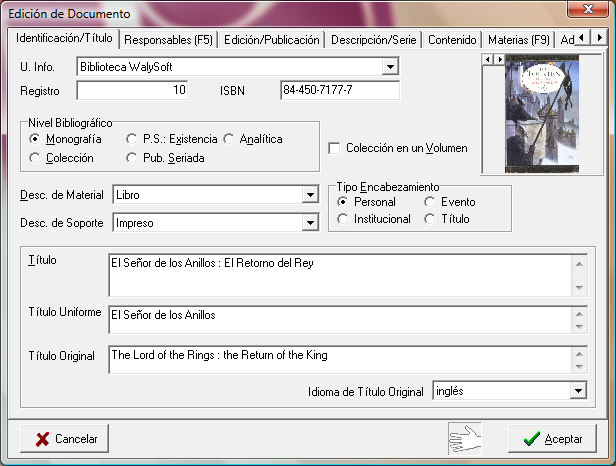Open the U. Info. dropdown list
Screen dimensions: 616x466
(x=390, y=67)
